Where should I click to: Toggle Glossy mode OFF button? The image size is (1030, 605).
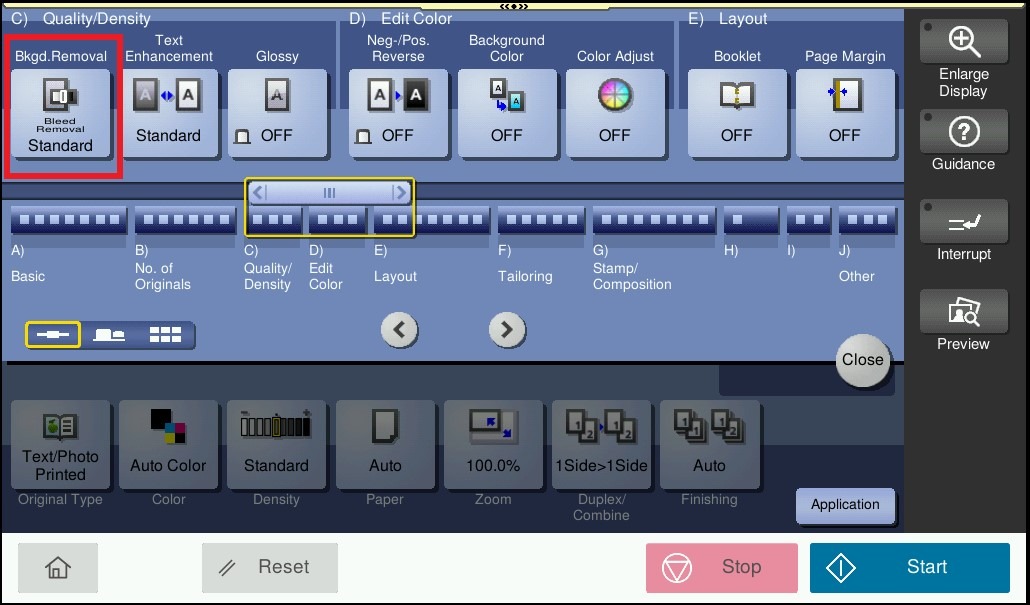pos(277,114)
